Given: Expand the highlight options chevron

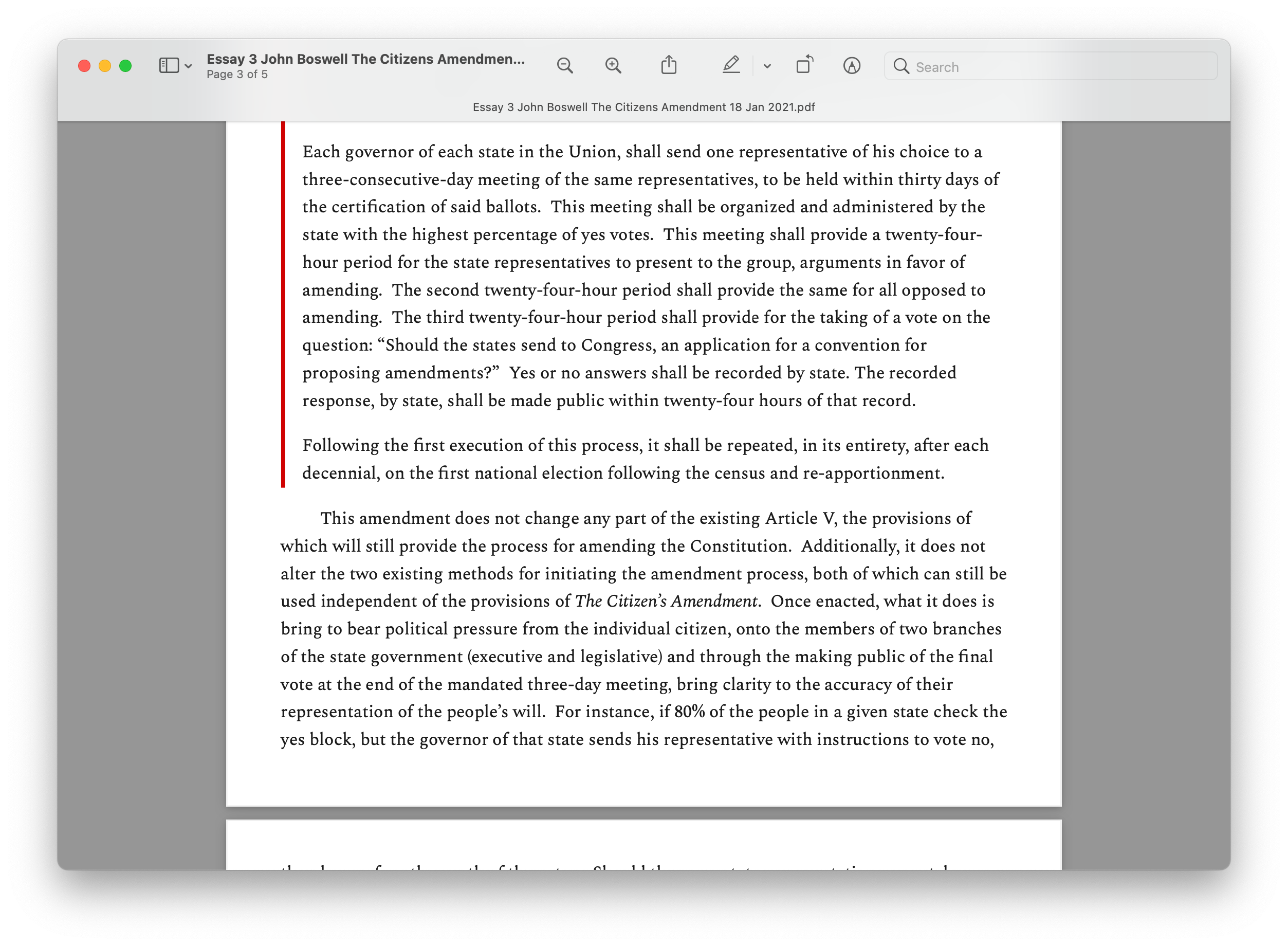Looking at the screenshot, I should coord(767,66).
